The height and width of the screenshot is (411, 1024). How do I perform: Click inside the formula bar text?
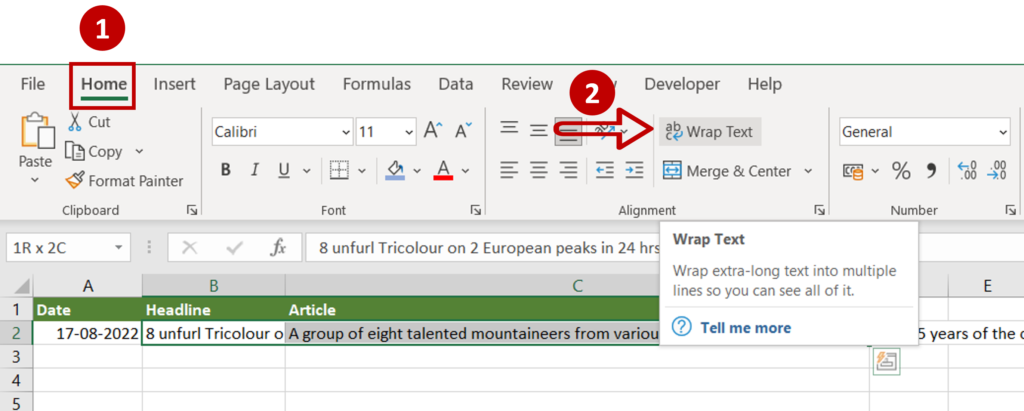(488, 248)
